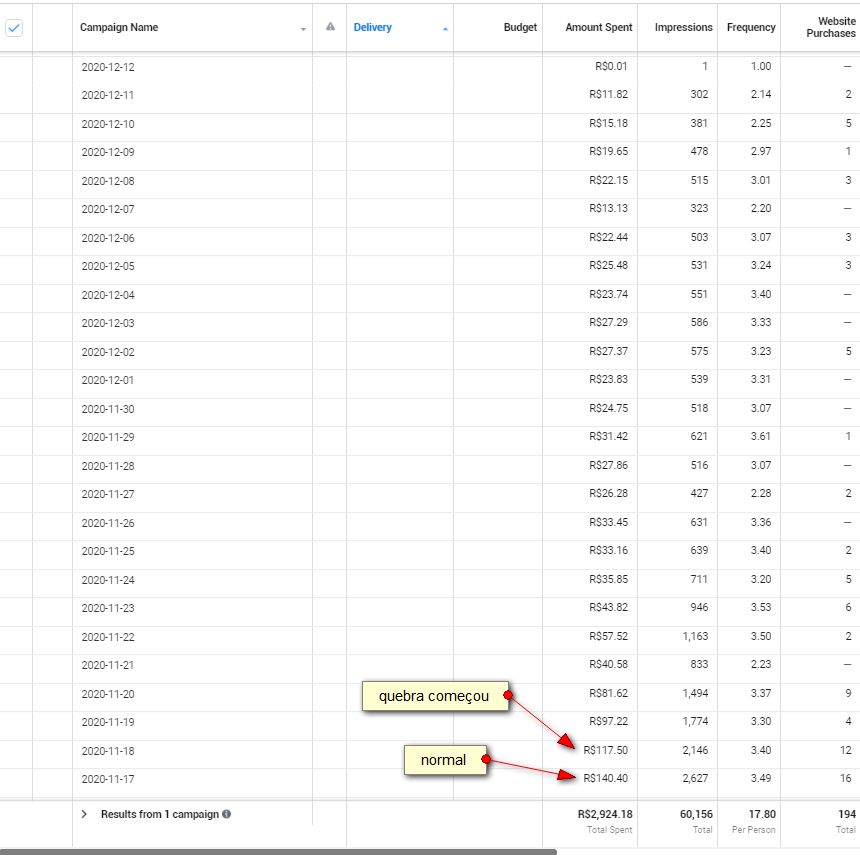Click the R$117.50 amount spent value
Screen dimensions: 860x855
606,750
